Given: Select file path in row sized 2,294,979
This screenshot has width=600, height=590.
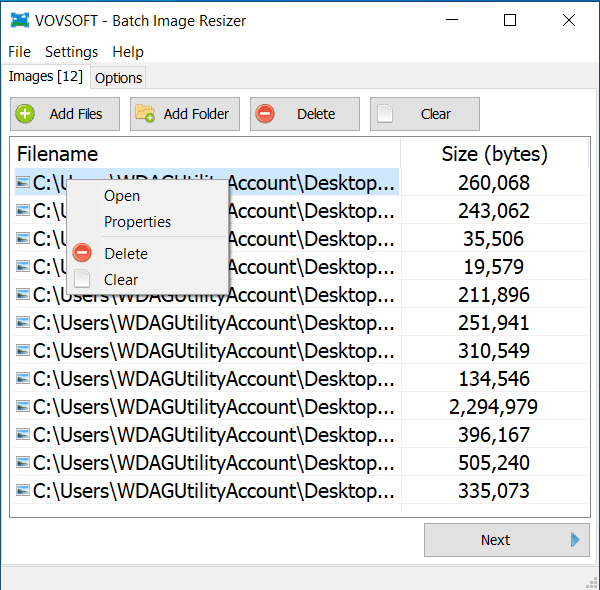Looking at the screenshot, I should (214, 407).
